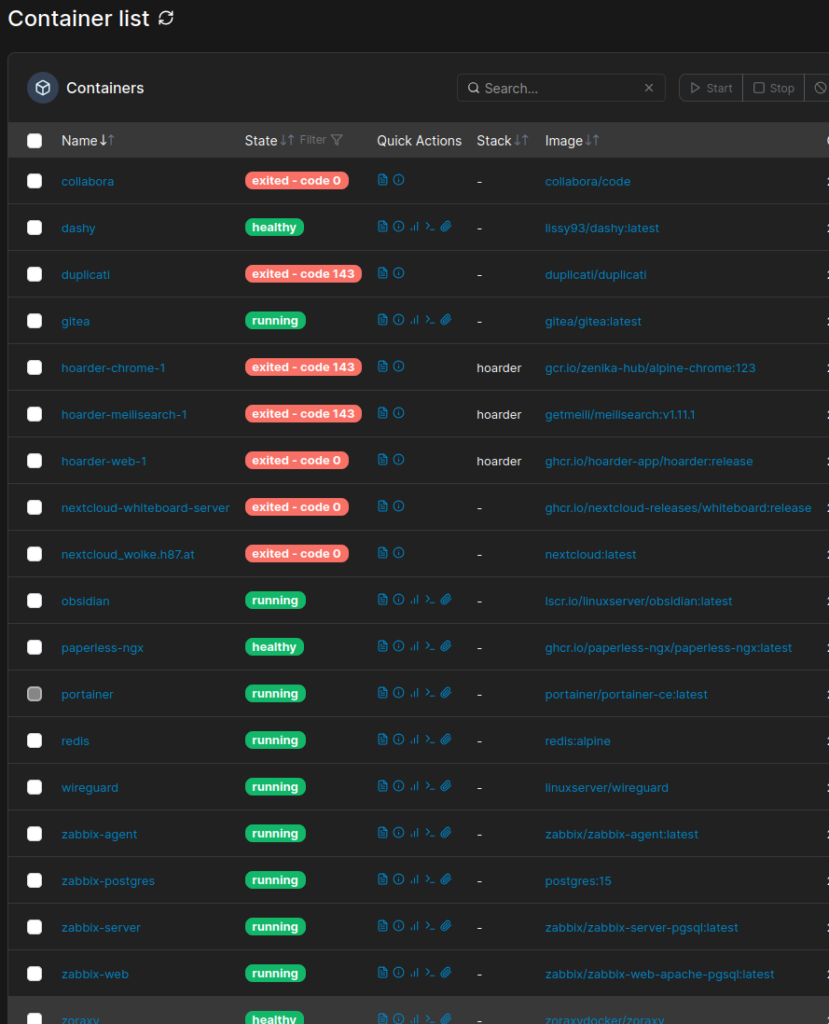Viewport: 829px width, 1024px height.
Task: Open wireguard container details
Action: 89,788
